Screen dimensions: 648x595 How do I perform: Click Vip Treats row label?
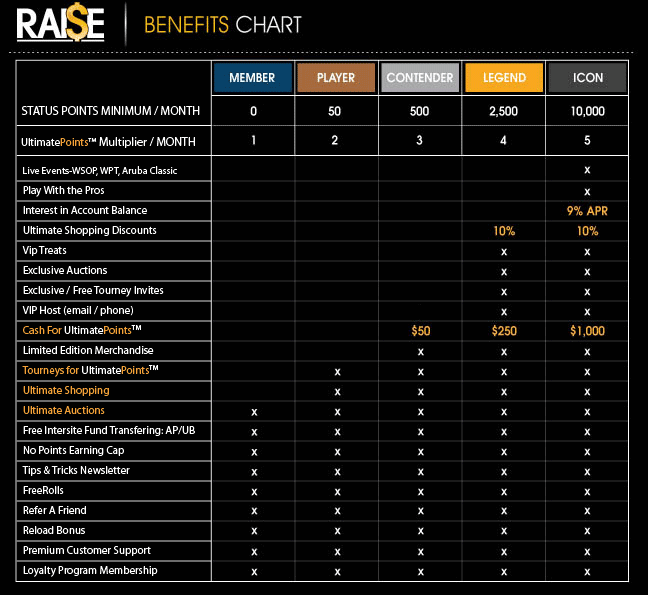point(45,250)
